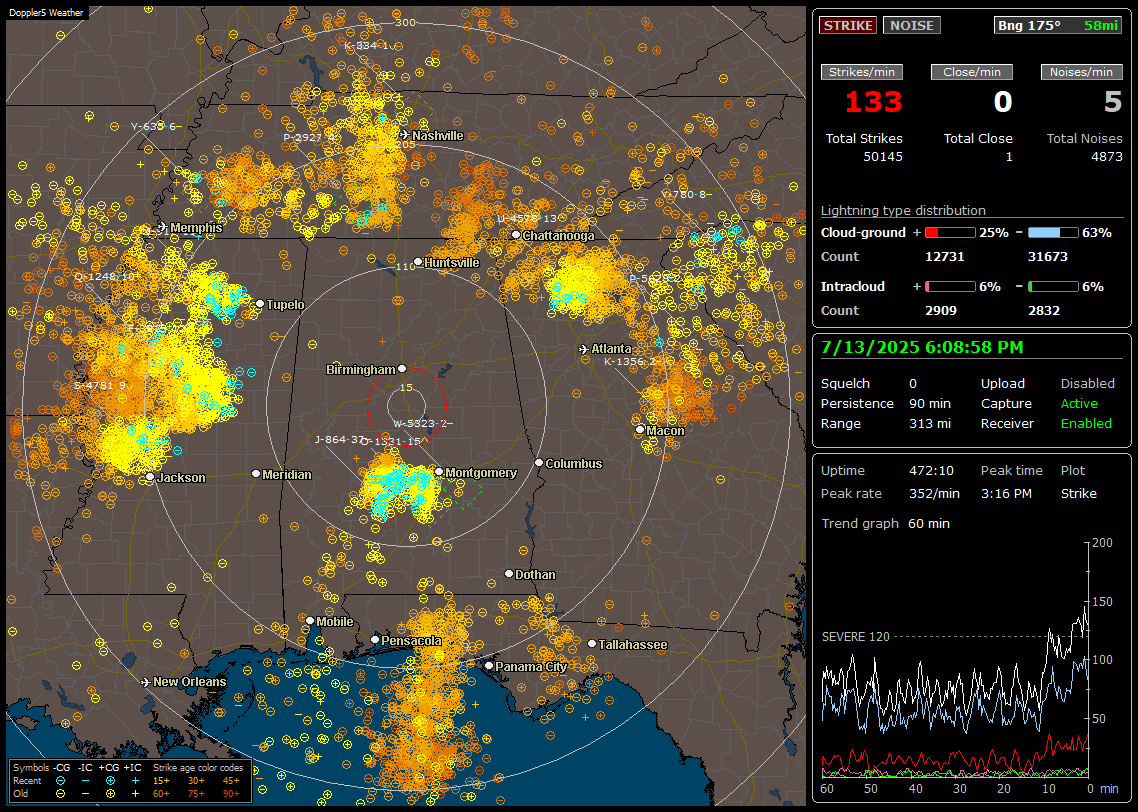This screenshot has width=1138, height=812.
Task: Select the Chattanooga city marker dot
Action: pyautogui.click(x=516, y=235)
